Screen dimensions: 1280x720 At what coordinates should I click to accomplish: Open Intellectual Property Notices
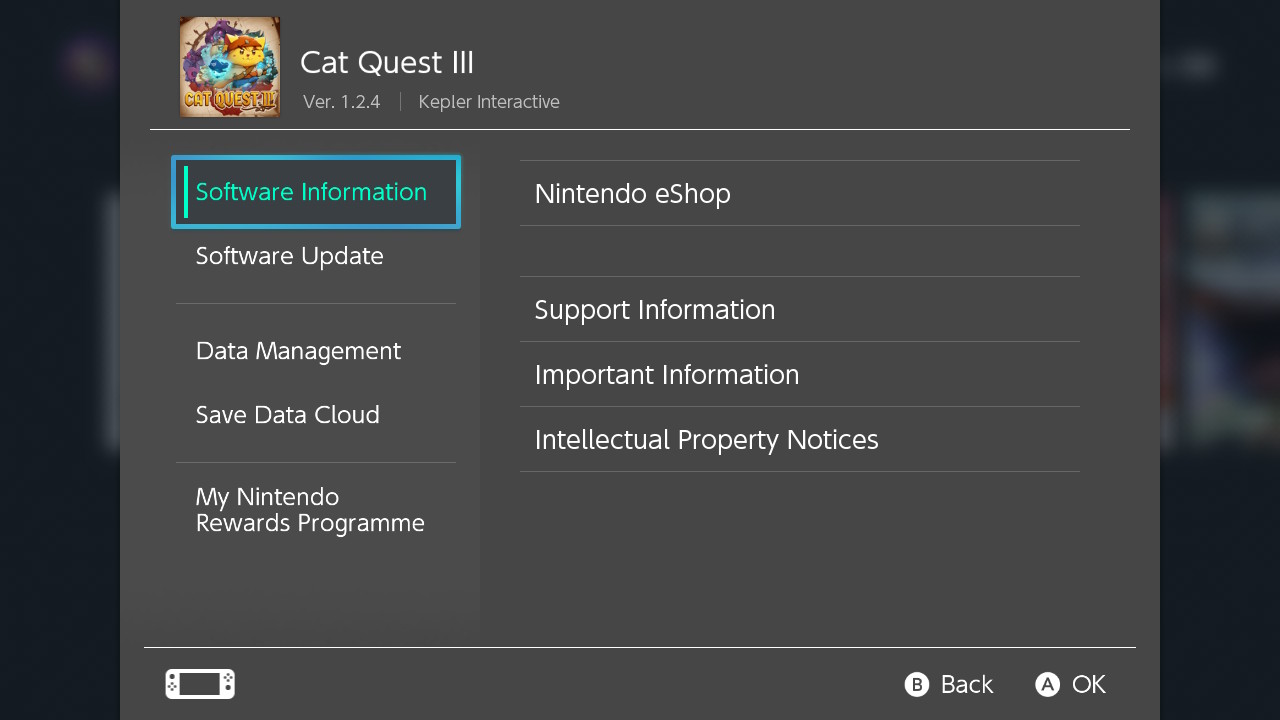pyautogui.click(x=800, y=439)
